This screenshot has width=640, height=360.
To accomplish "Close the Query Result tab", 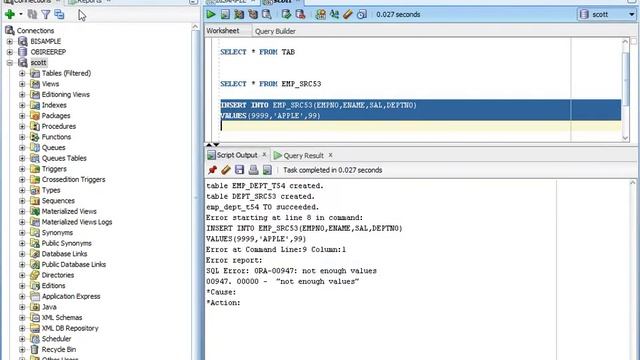I will coord(330,155).
